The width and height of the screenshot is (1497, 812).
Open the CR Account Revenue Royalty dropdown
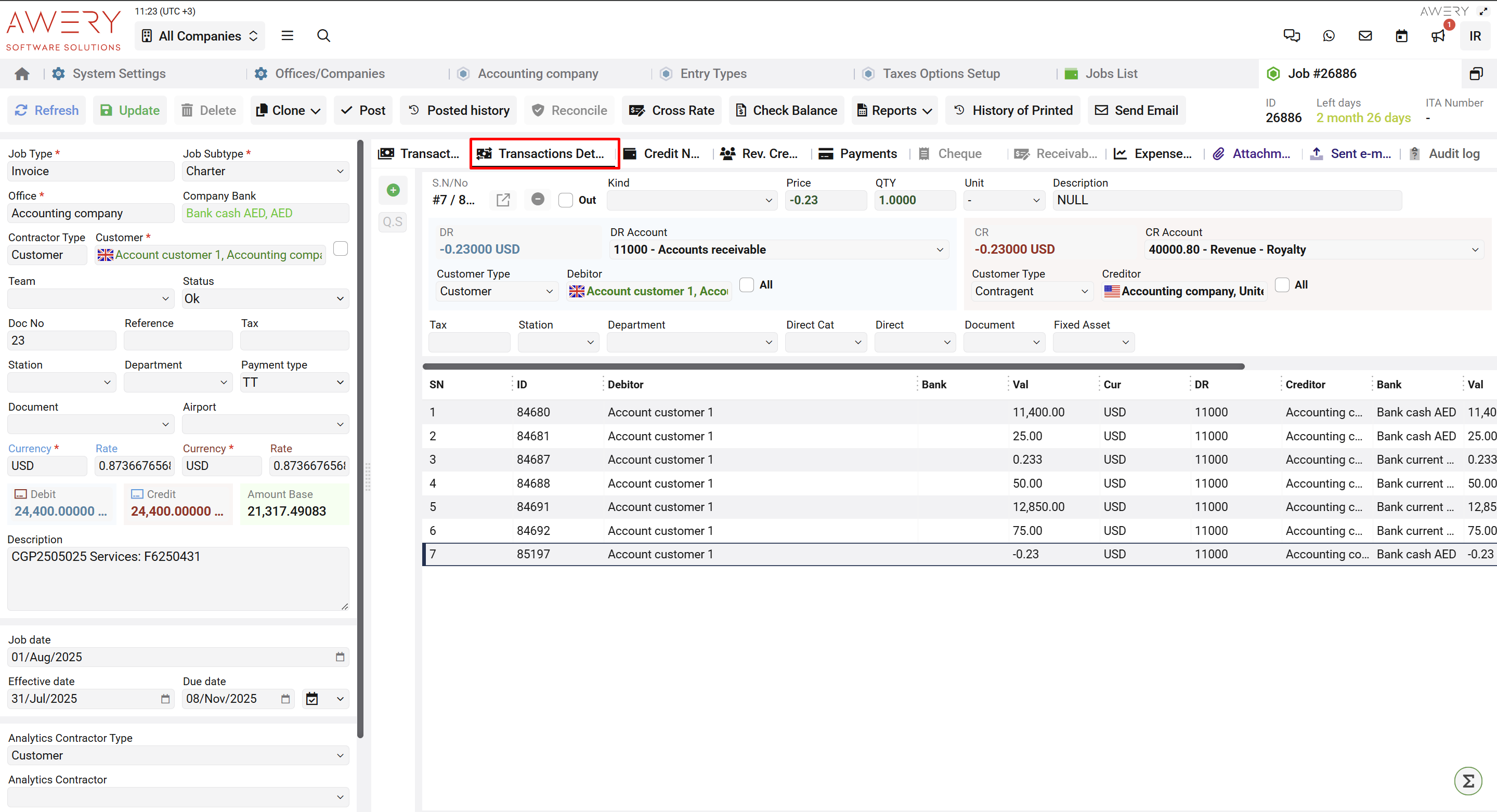pyautogui.click(x=1314, y=250)
